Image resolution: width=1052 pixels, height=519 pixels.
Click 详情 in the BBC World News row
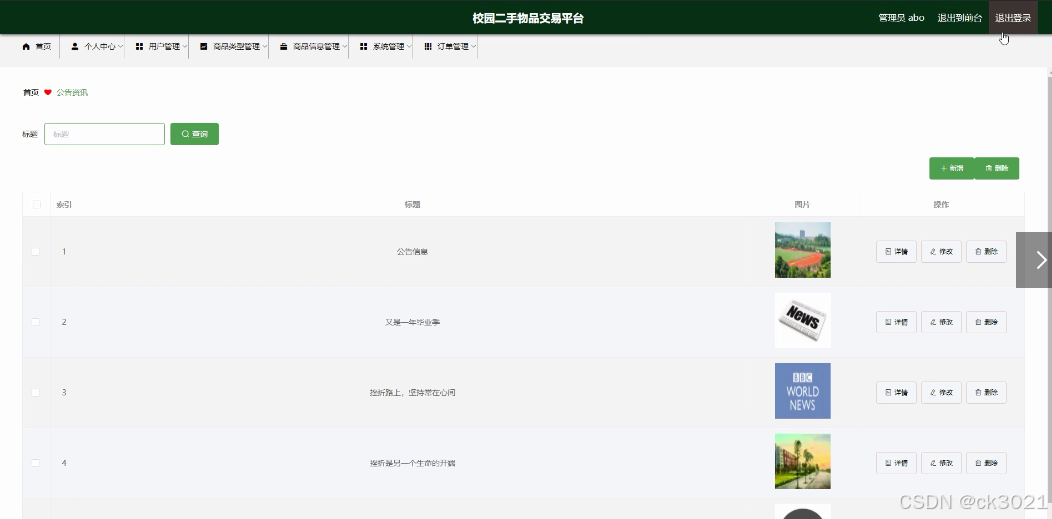click(x=896, y=392)
